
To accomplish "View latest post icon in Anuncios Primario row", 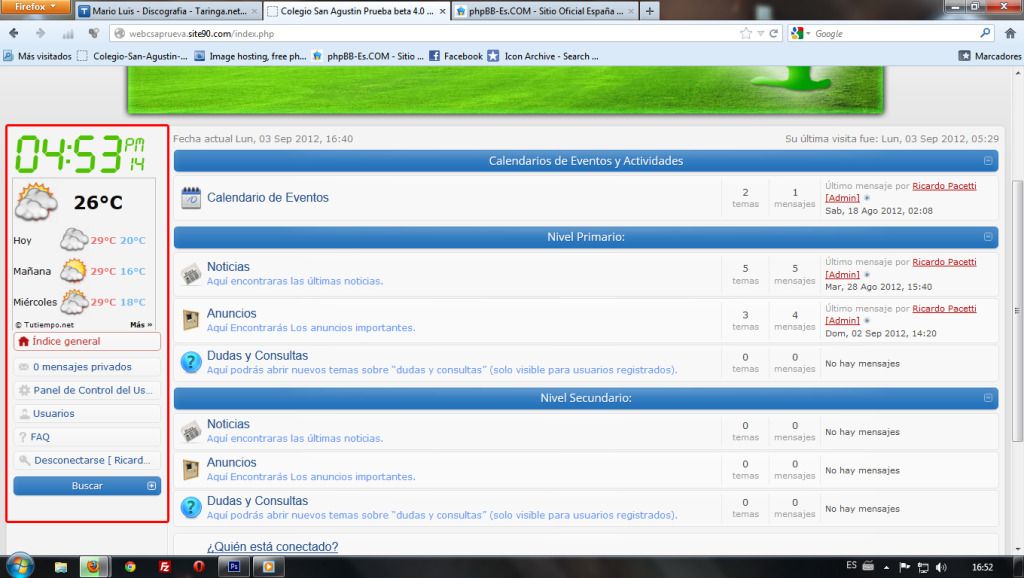I will click(867, 321).
